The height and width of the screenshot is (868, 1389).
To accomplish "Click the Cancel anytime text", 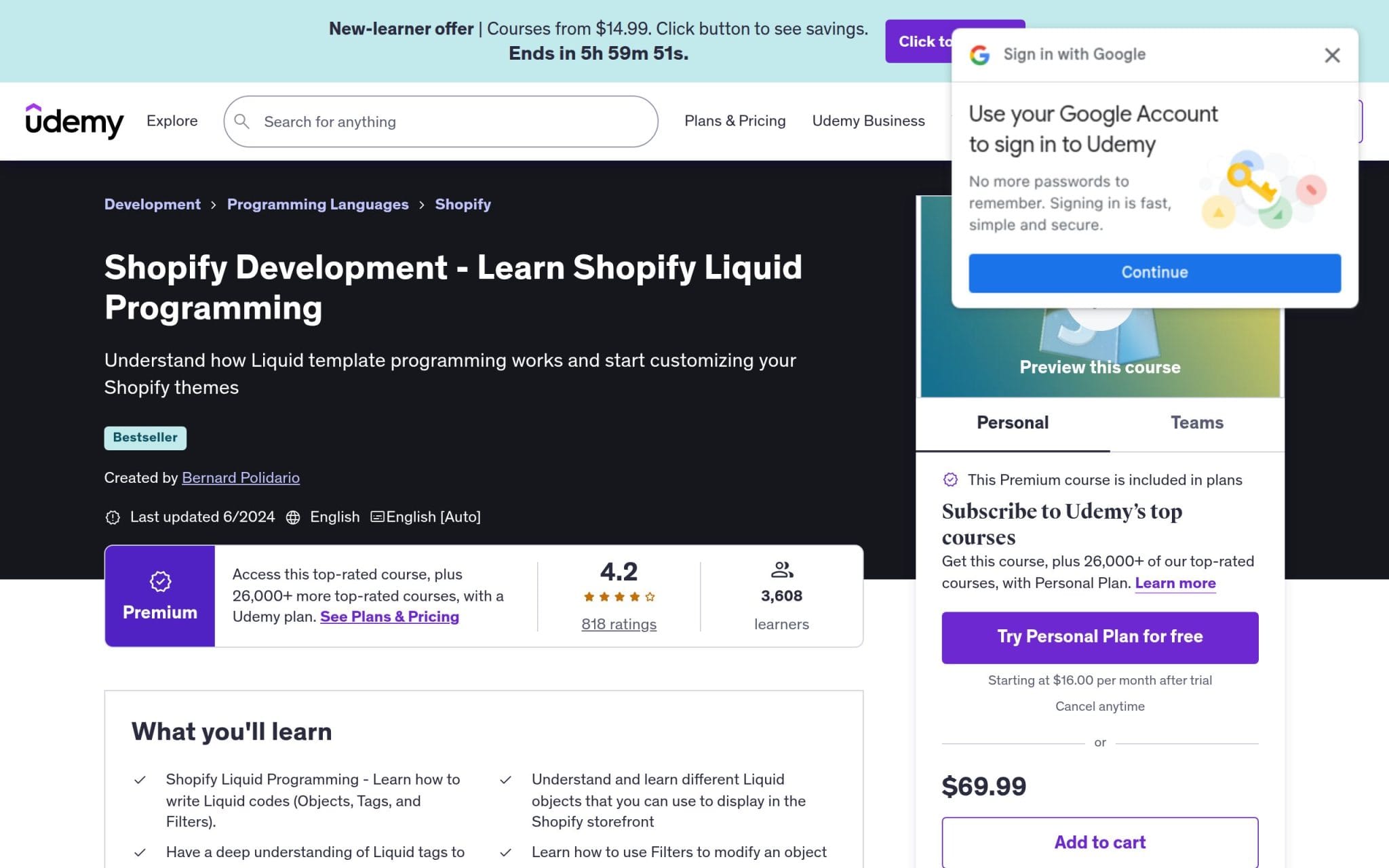I will [1099, 706].
